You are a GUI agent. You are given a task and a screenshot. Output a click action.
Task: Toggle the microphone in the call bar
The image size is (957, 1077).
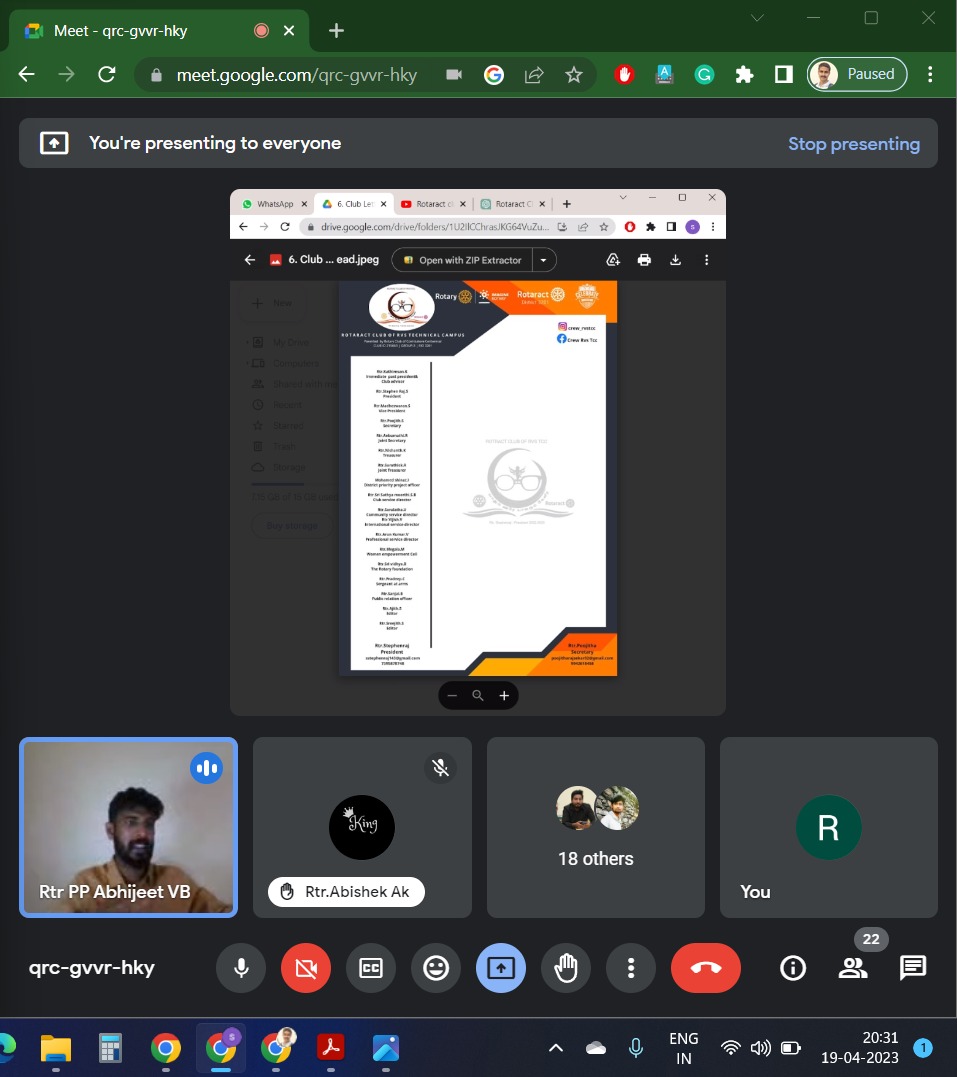241,968
